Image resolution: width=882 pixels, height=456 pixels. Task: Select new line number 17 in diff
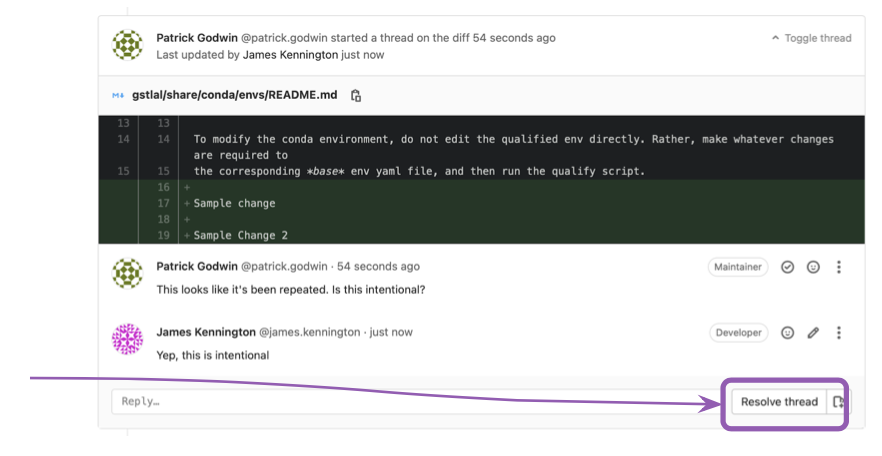point(163,203)
